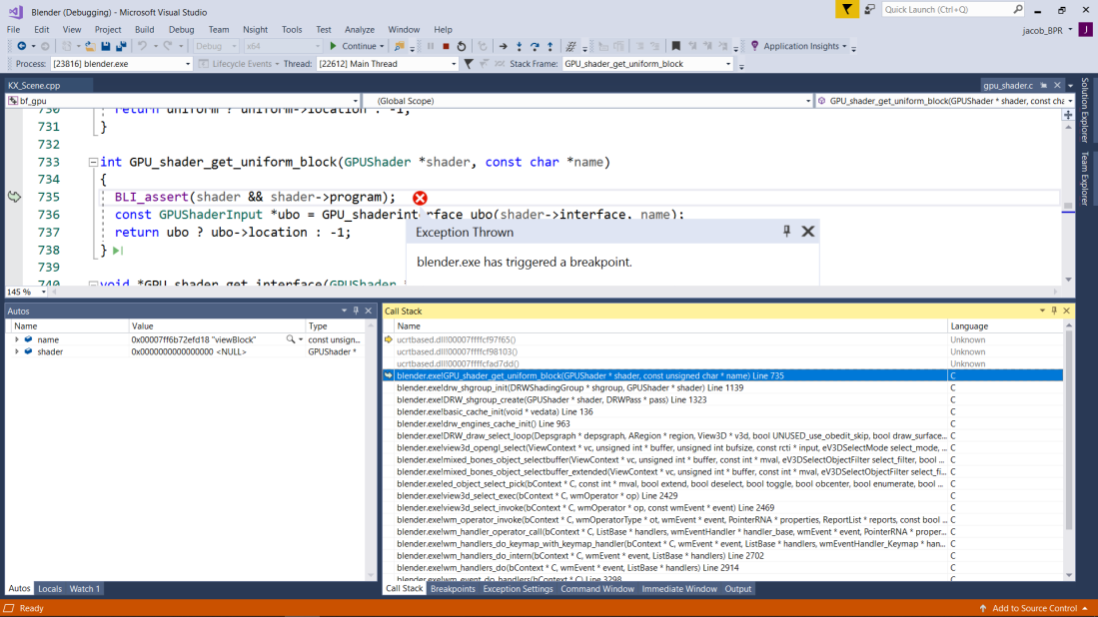Click the Step Over arrow icon
1098x617 pixels.
pyautogui.click(x=534, y=46)
